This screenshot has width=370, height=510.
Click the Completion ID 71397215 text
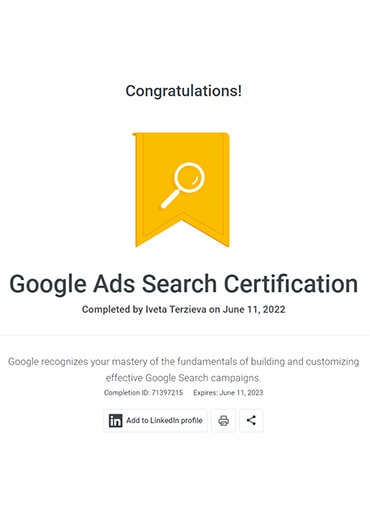coord(143,393)
